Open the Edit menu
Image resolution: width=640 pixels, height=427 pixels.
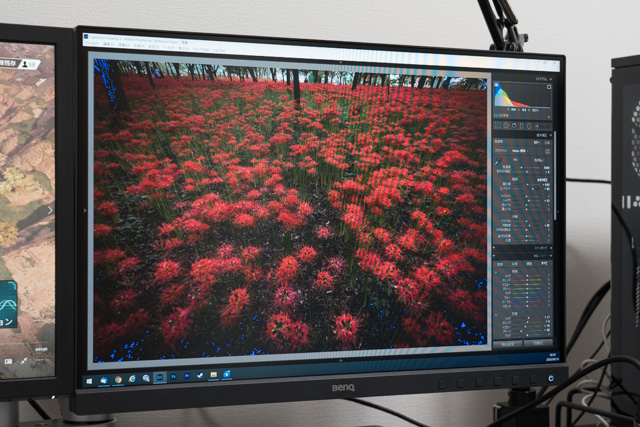coord(109,44)
